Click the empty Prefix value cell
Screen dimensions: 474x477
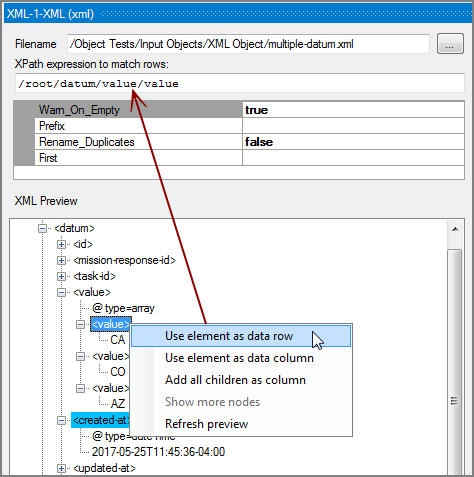[x=353, y=126]
